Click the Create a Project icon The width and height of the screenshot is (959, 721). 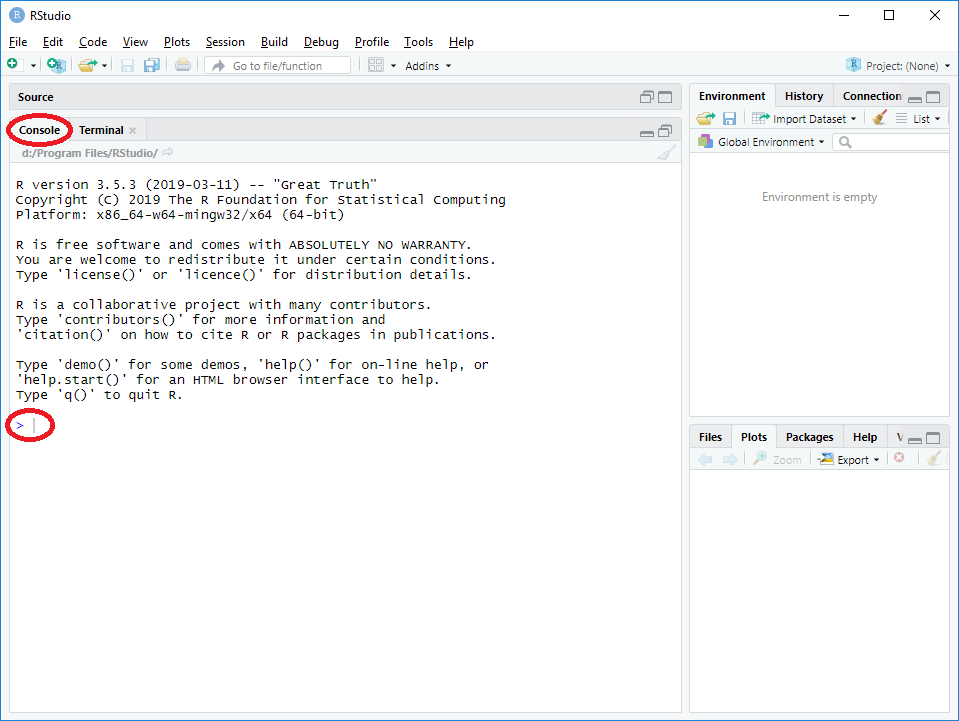56,65
